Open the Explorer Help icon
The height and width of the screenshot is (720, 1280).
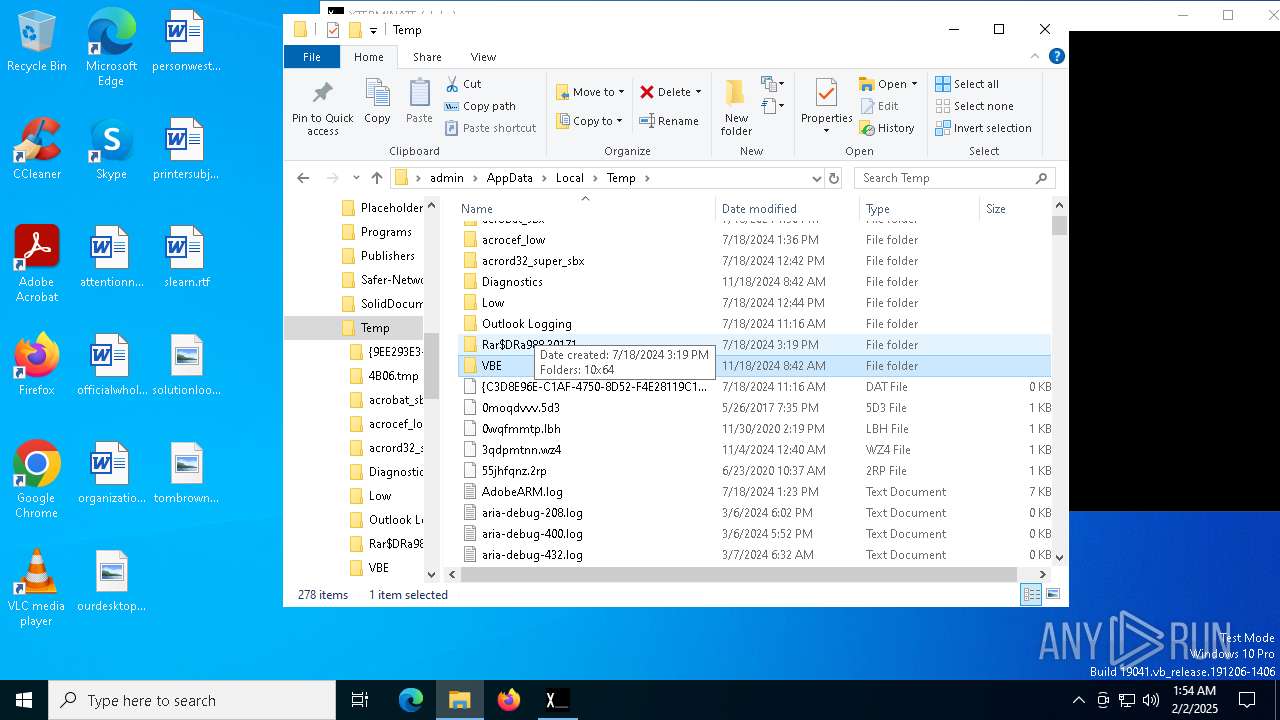[1056, 57]
